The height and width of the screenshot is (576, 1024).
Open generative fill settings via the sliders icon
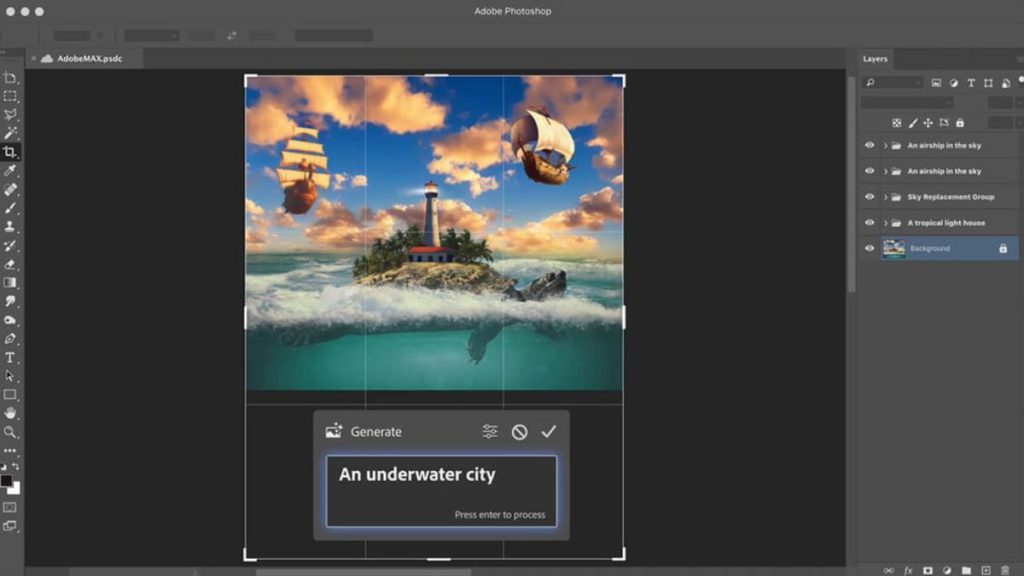click(487, 431)
